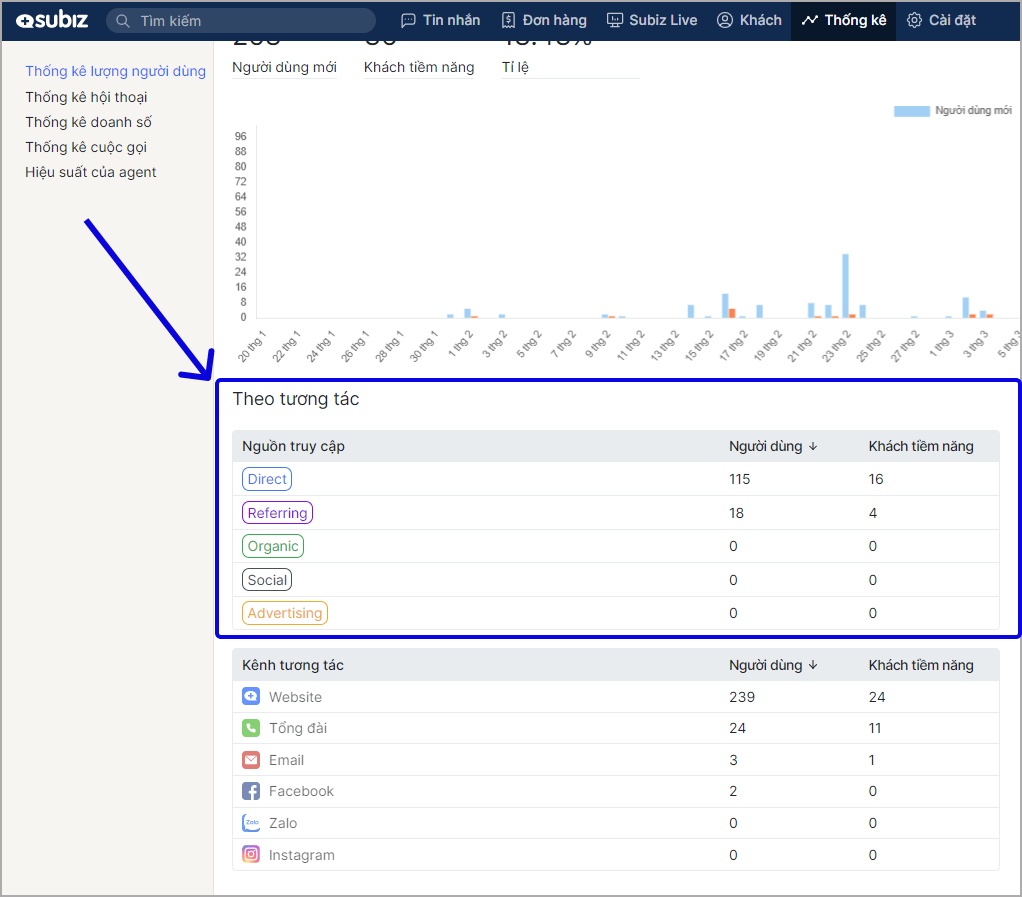Sort channels by Người dùng column arrow
The image size is (1022, 897).
click(813, 665)
